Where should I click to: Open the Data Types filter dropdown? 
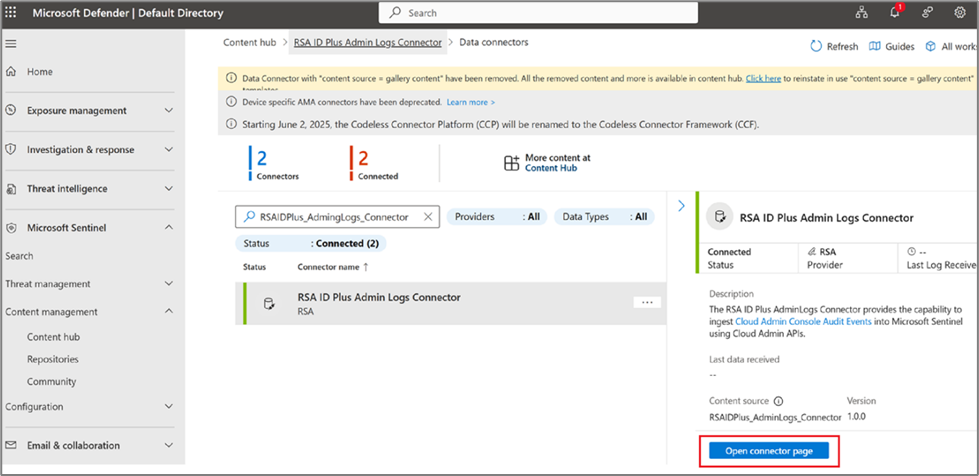[x=604, y=217]
